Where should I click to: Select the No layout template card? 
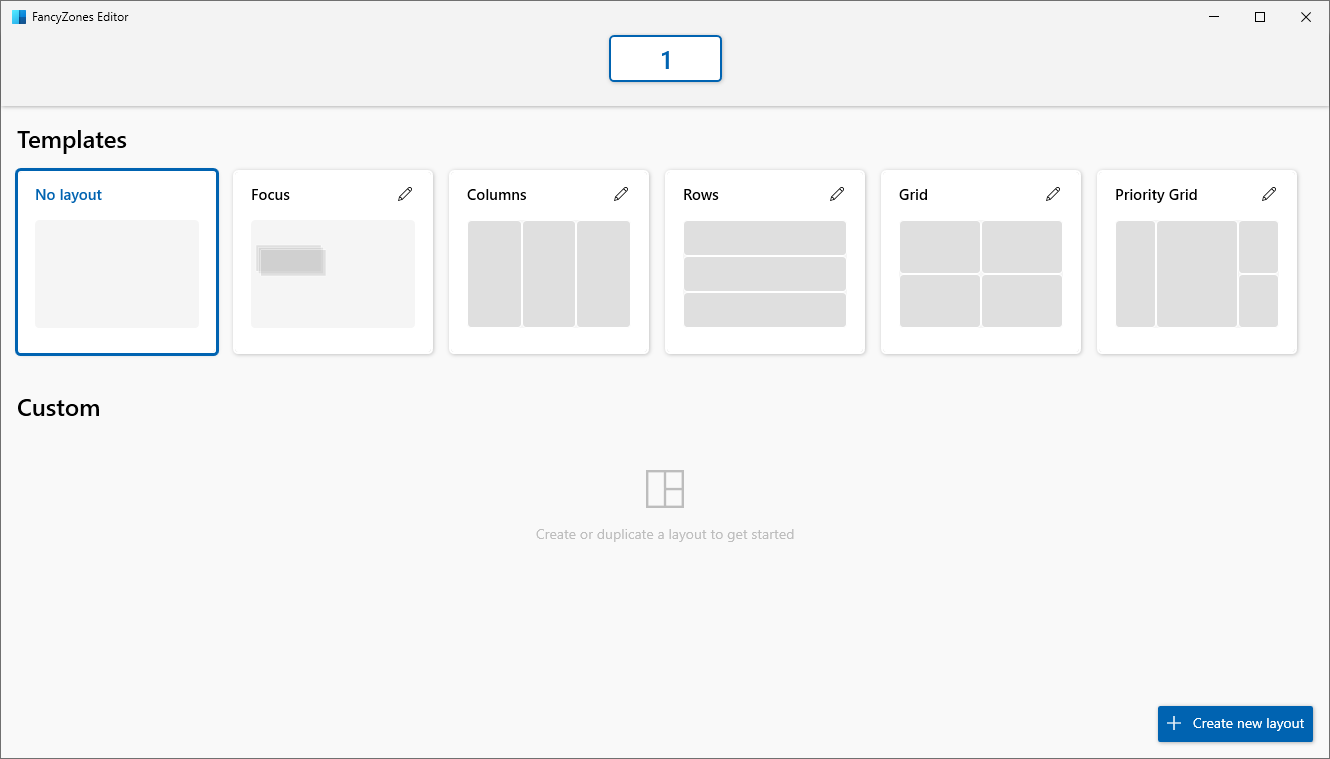pos(117,262)
